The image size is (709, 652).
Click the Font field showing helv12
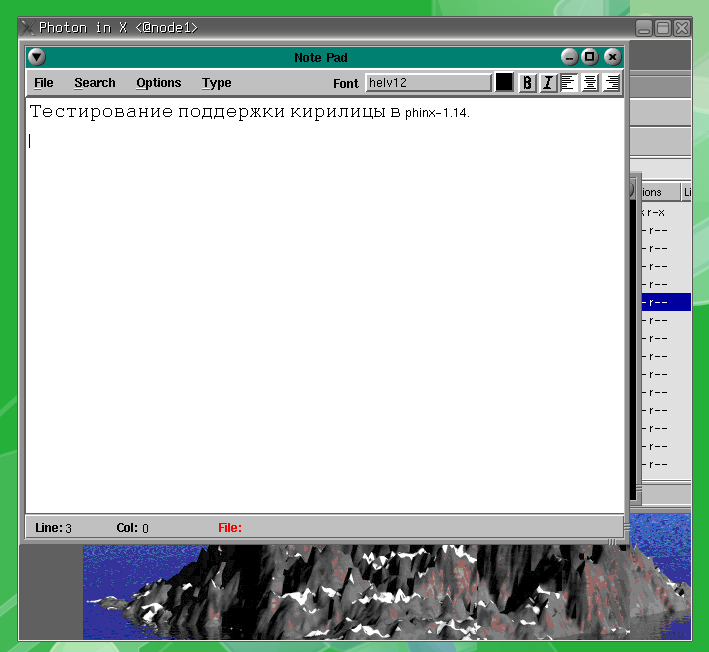tap(428, 83)
